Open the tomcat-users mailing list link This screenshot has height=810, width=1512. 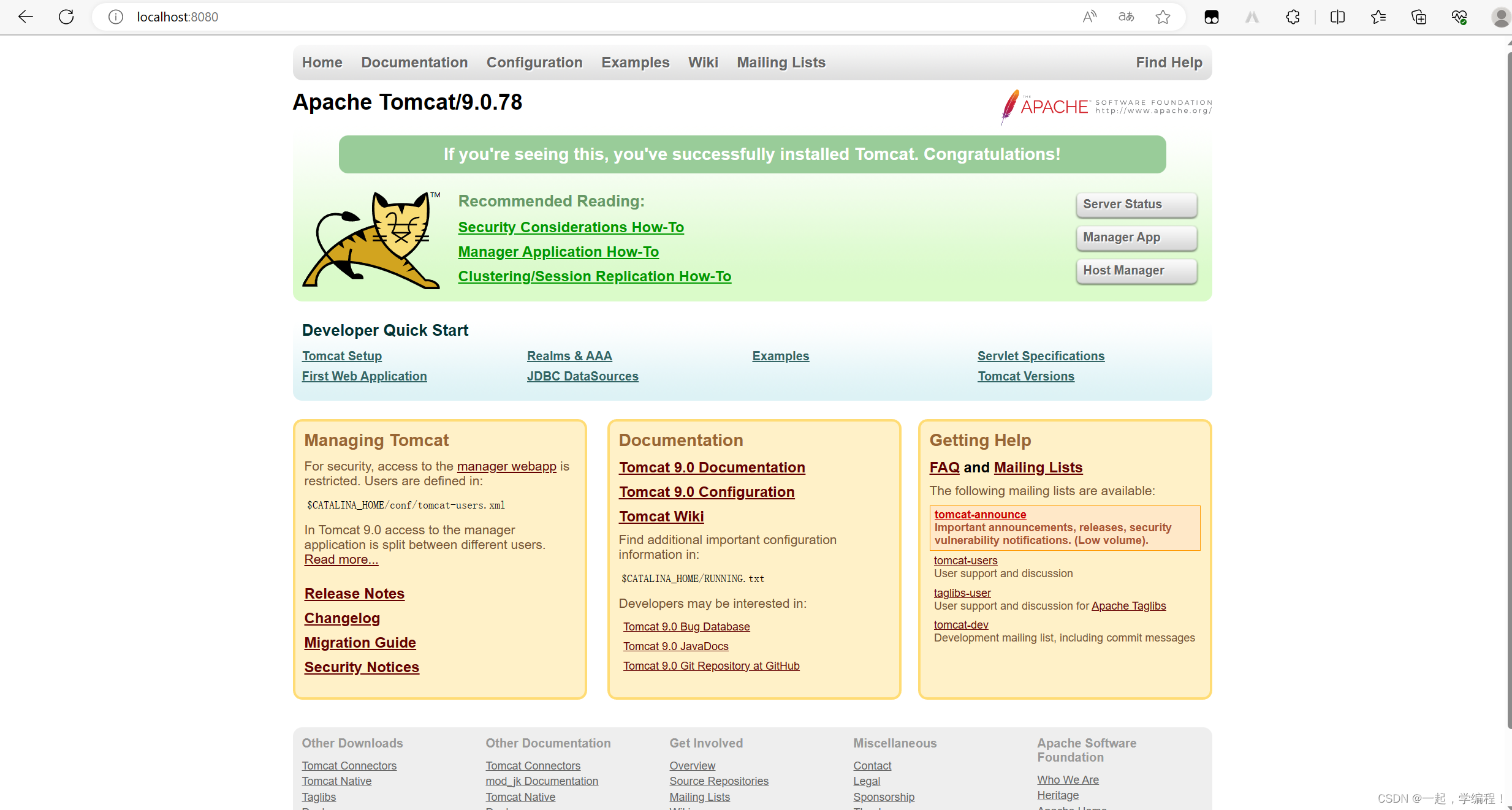pyautogui.click(x=965, y=561)
